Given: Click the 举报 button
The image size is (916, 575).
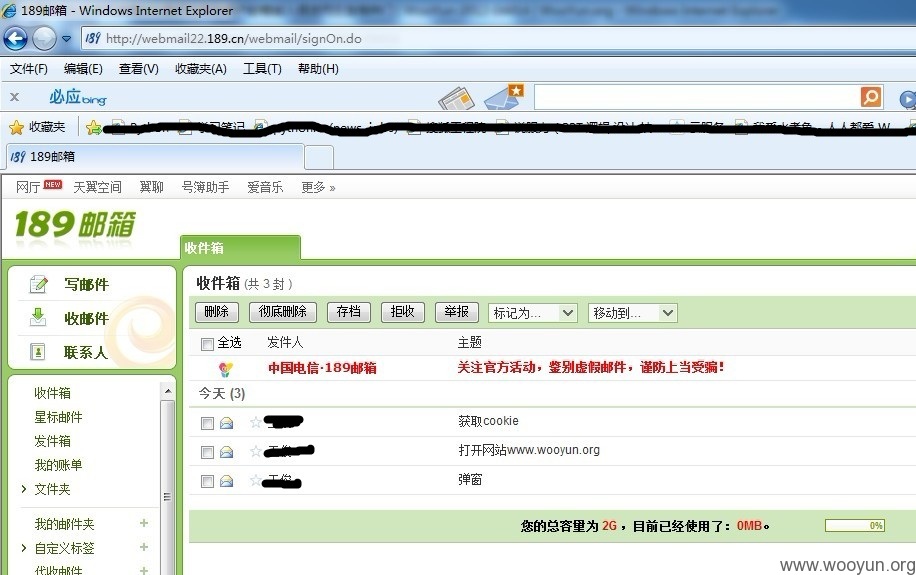Looking at the screenshot, I should click(457, 312).
